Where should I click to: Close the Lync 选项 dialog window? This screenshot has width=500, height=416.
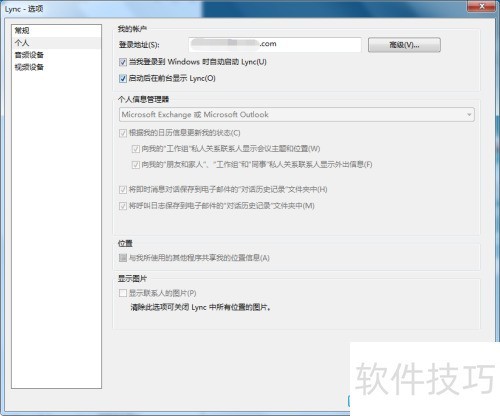(481, 6)
